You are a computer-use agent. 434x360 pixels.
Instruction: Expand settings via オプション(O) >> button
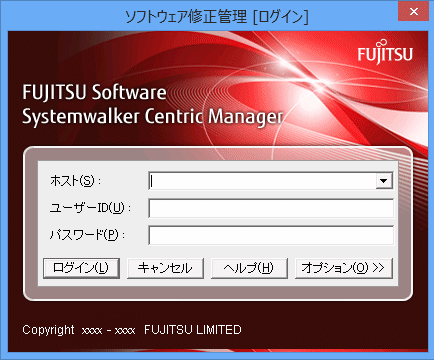344,268
